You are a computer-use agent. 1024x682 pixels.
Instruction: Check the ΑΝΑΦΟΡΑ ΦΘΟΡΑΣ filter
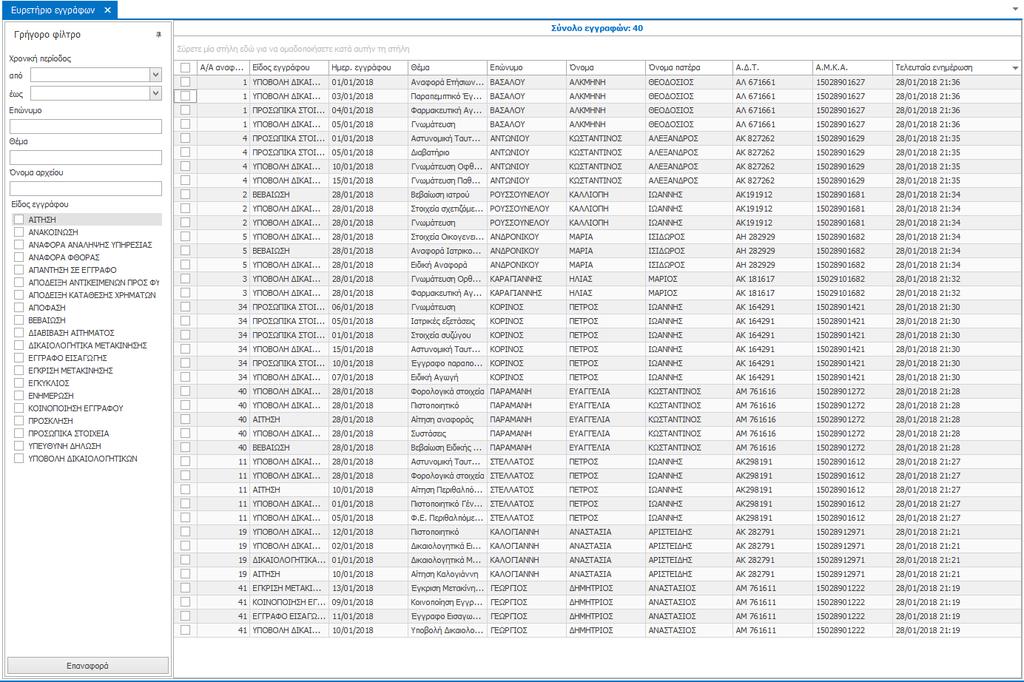tap(19, 257)
